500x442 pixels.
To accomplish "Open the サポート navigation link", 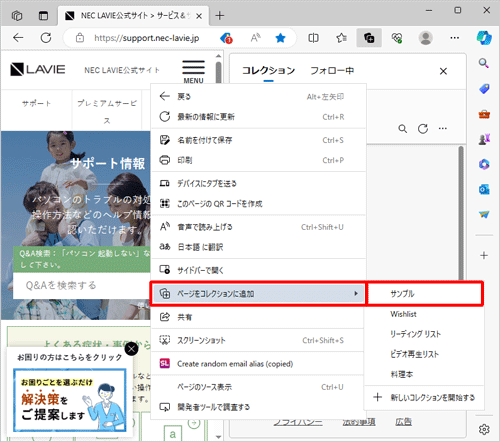I will pyautogui.click(x=36, y=104).
